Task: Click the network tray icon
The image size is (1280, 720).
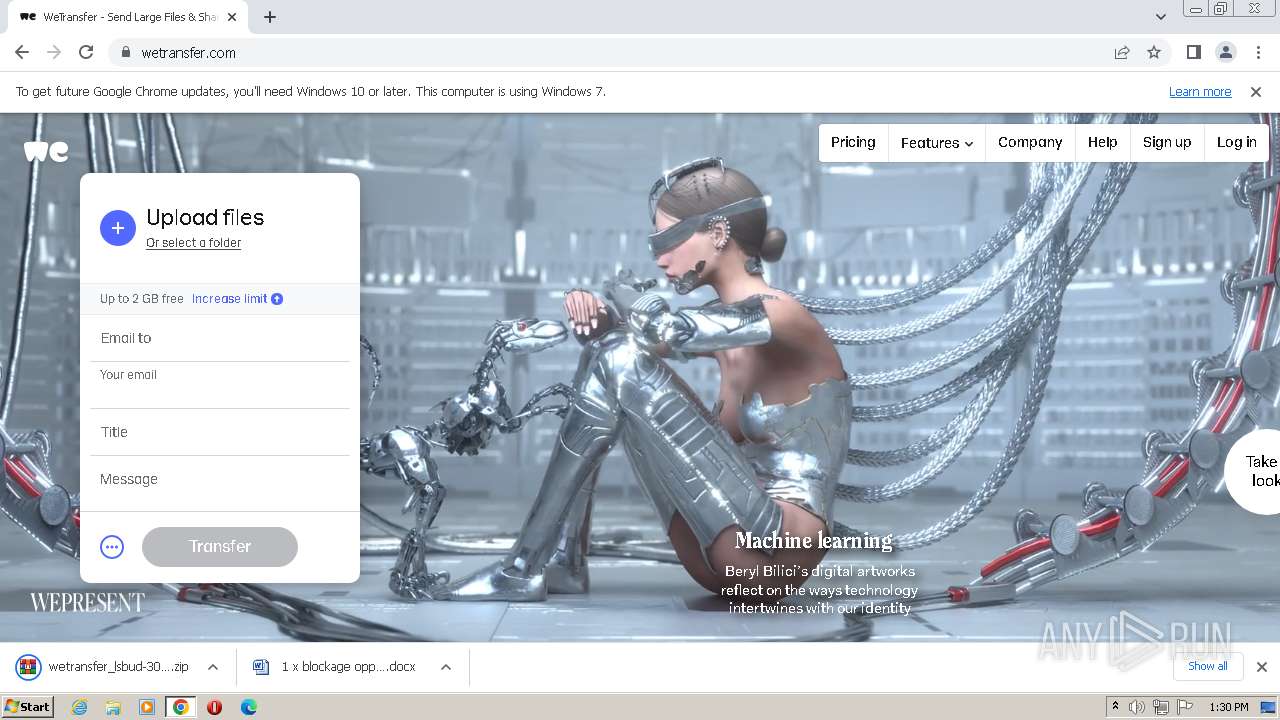Action: 1161,707
